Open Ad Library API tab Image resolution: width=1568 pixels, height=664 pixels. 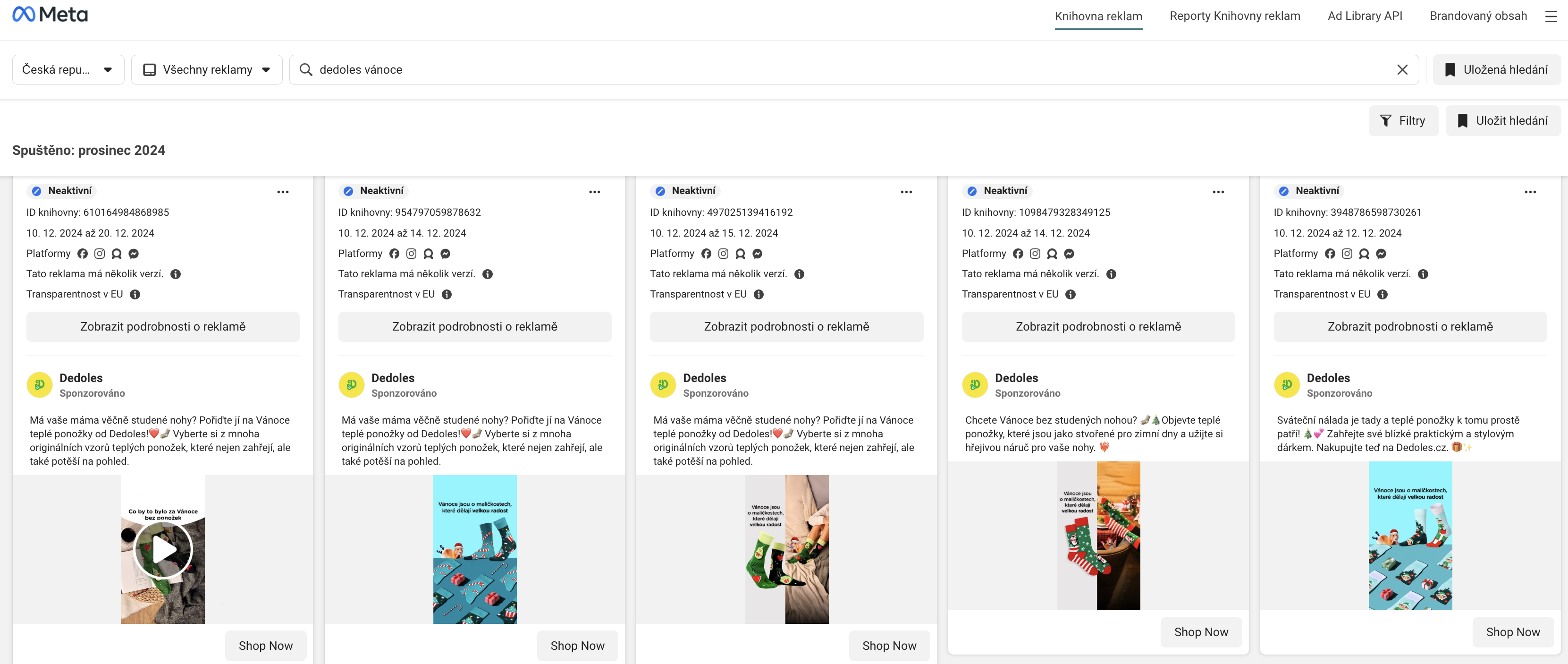[1365, 16]
